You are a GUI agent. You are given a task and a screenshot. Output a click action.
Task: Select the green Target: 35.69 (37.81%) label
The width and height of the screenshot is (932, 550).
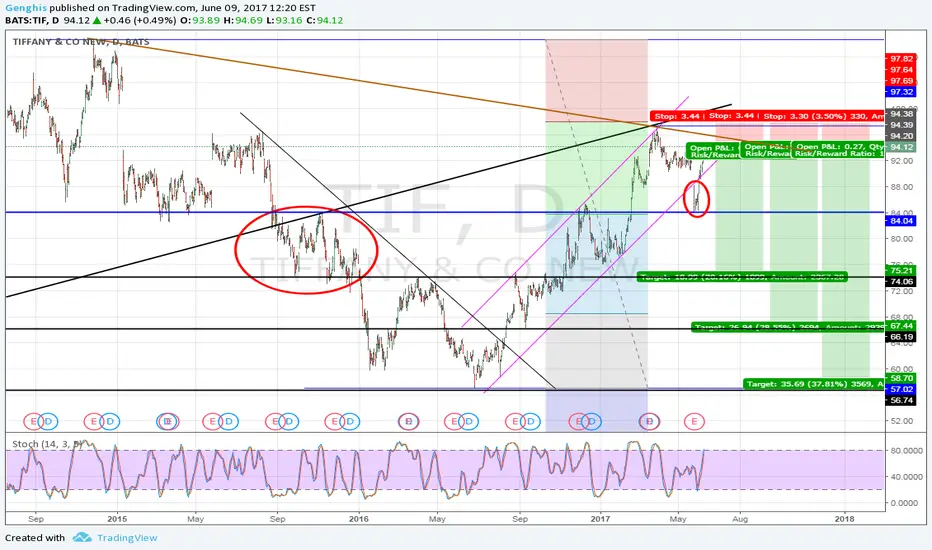(814, 384)
